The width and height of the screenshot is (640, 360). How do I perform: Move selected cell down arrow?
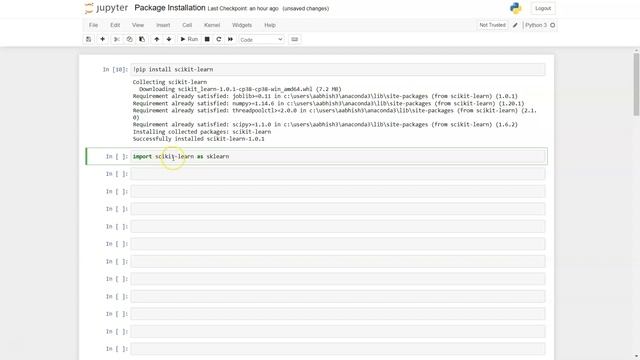[x=169, y=39]
